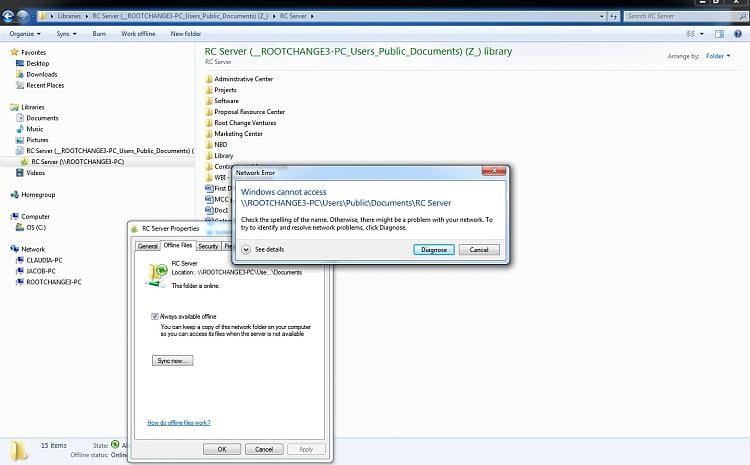Click Sync now button

pos(173,361)
